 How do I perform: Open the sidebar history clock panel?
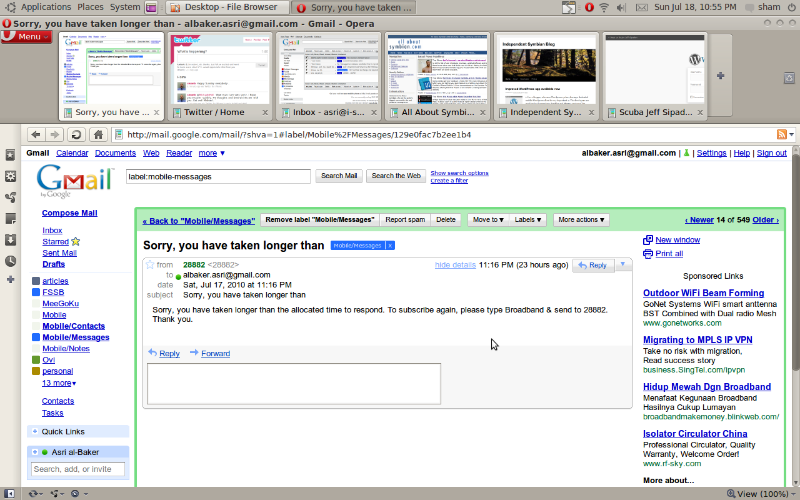point(10,261)
